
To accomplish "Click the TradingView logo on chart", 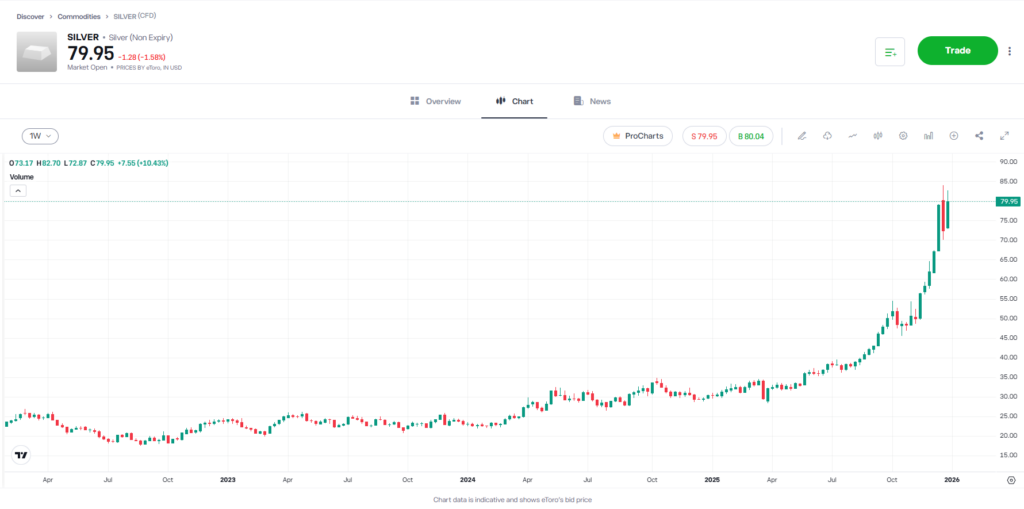I will click(x=21, y=455).
